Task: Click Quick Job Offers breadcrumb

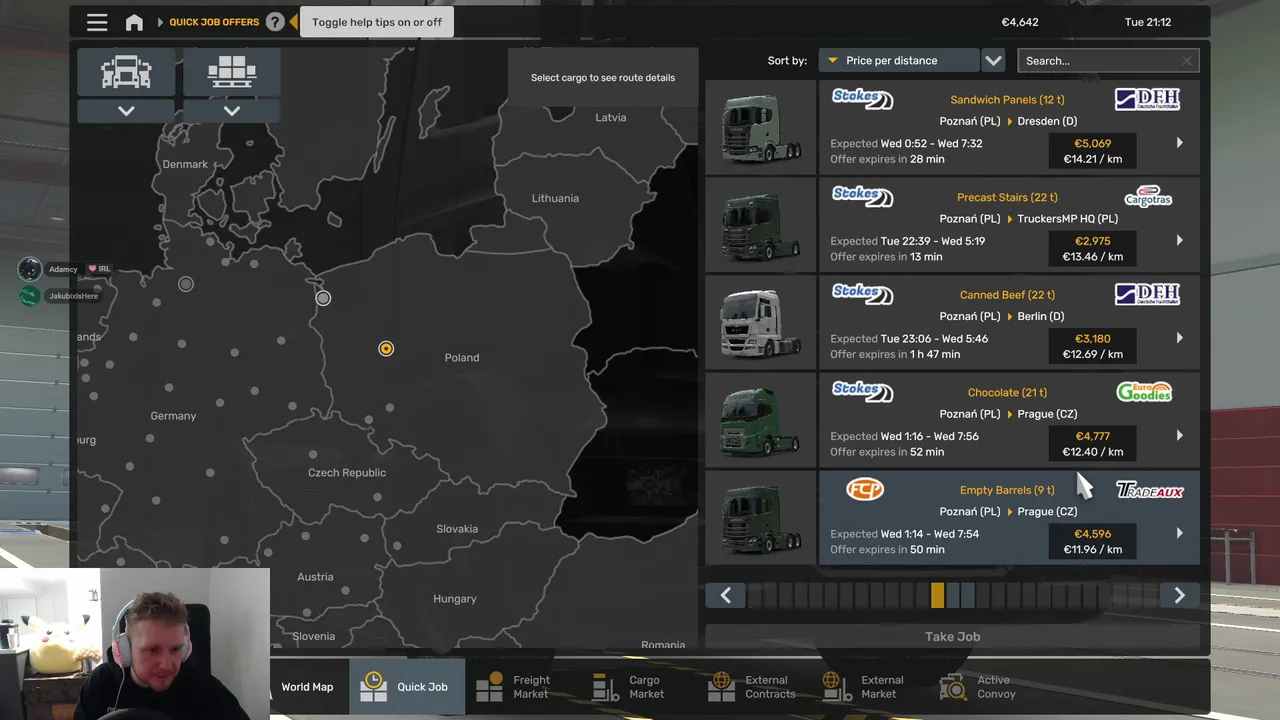Action: pyautogui.click(x=214, y=22)
